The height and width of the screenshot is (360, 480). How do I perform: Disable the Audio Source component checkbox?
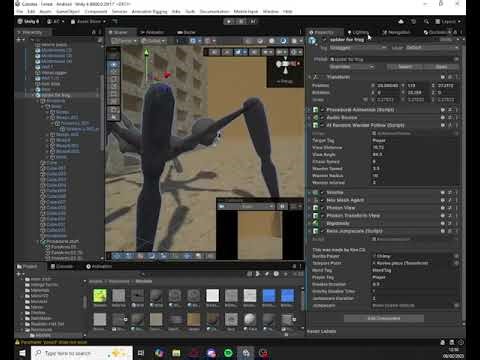coord(322,117)
